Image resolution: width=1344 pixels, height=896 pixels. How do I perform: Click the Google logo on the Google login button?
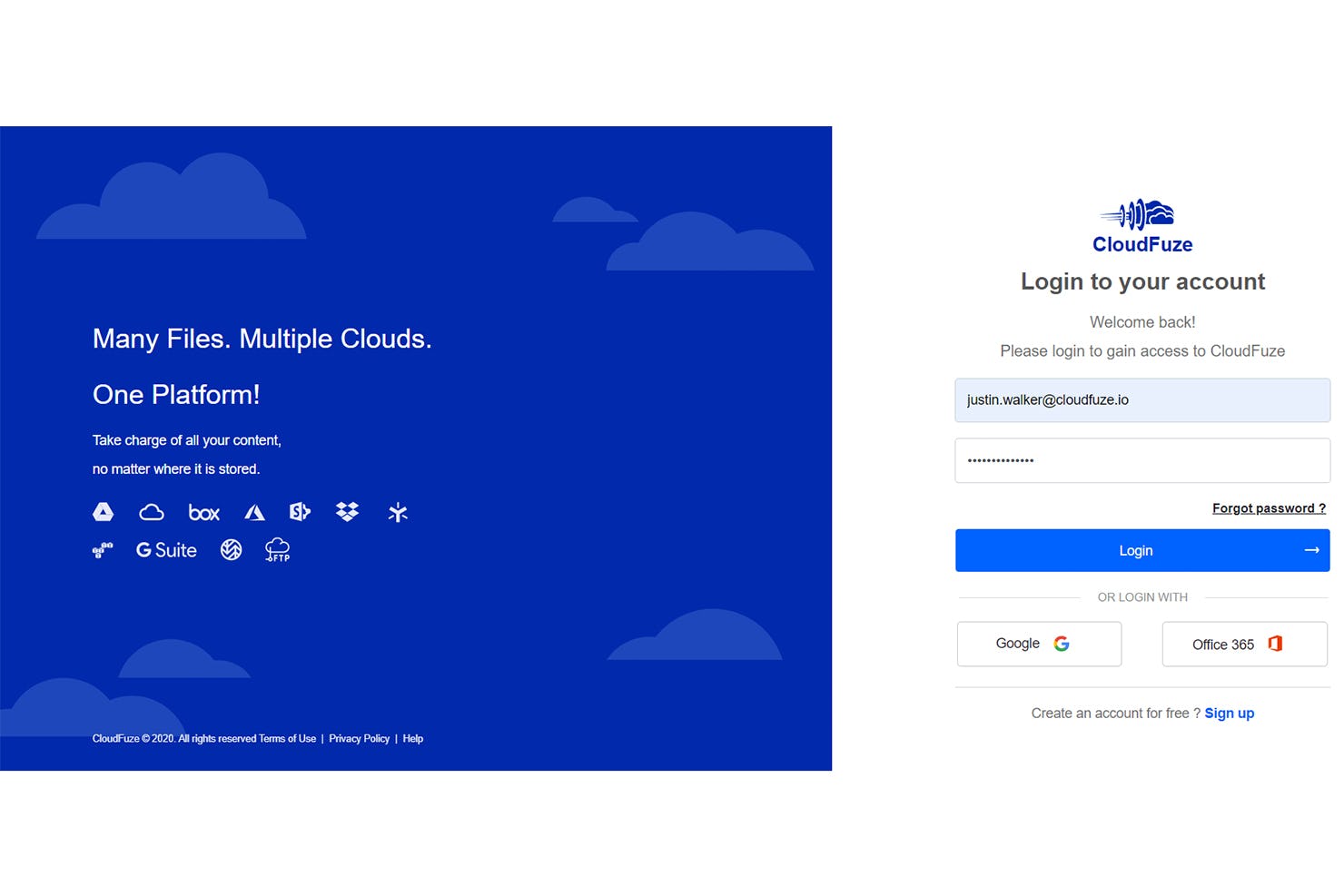pos(1062,643)
